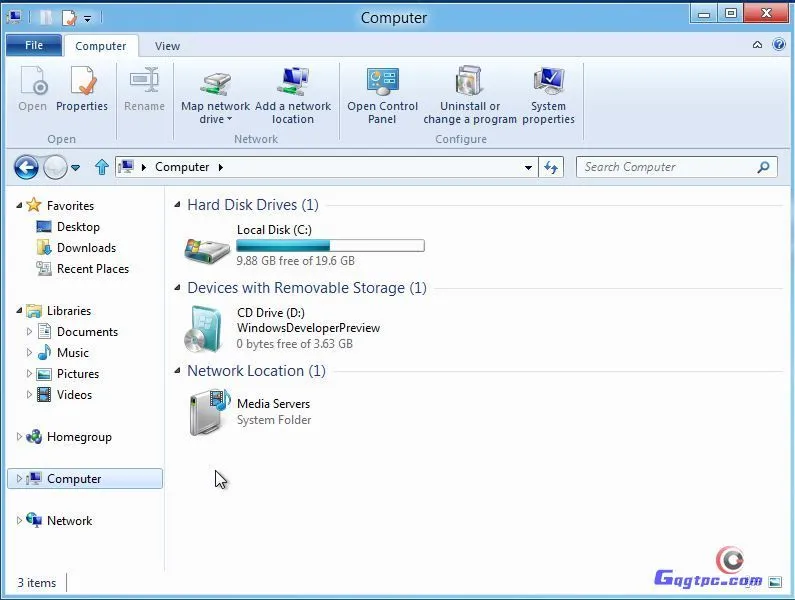The image size is (795, 600).
Task: Click the refresh button beside address bar
Action: (551, 168)
